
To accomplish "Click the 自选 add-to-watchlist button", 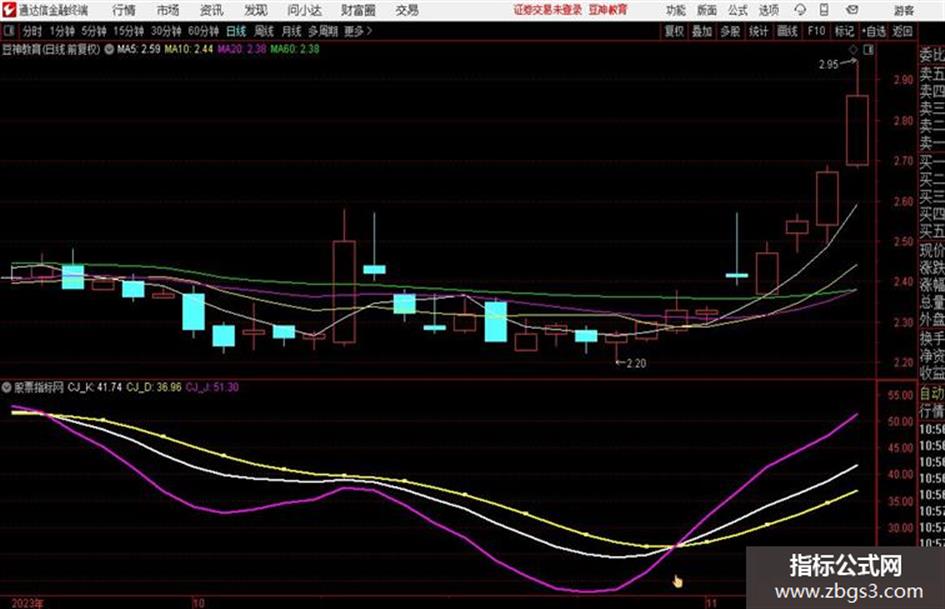I will (x=873, y=31).
